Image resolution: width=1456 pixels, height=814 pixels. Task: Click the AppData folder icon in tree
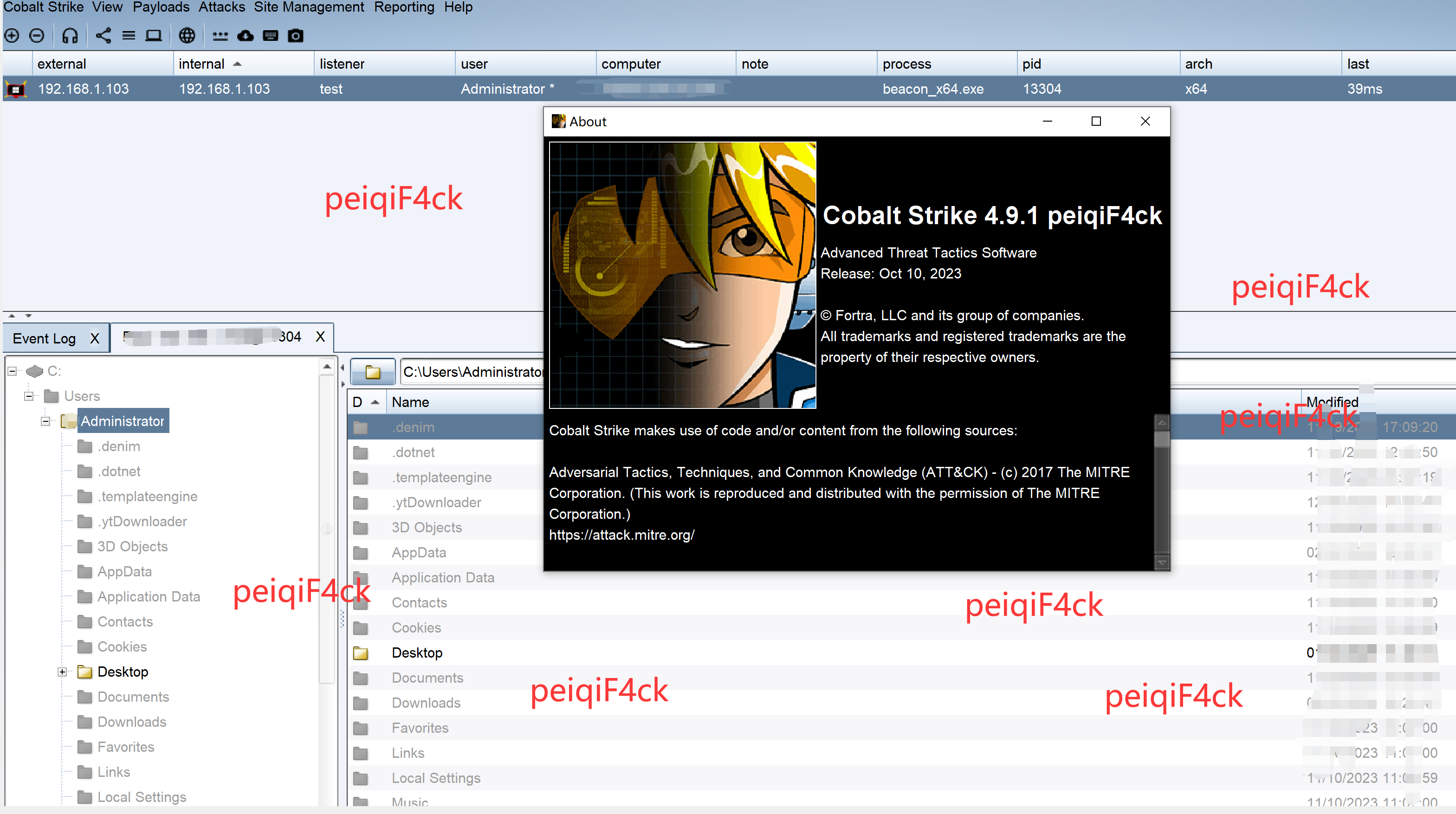[x=85, y=571]
